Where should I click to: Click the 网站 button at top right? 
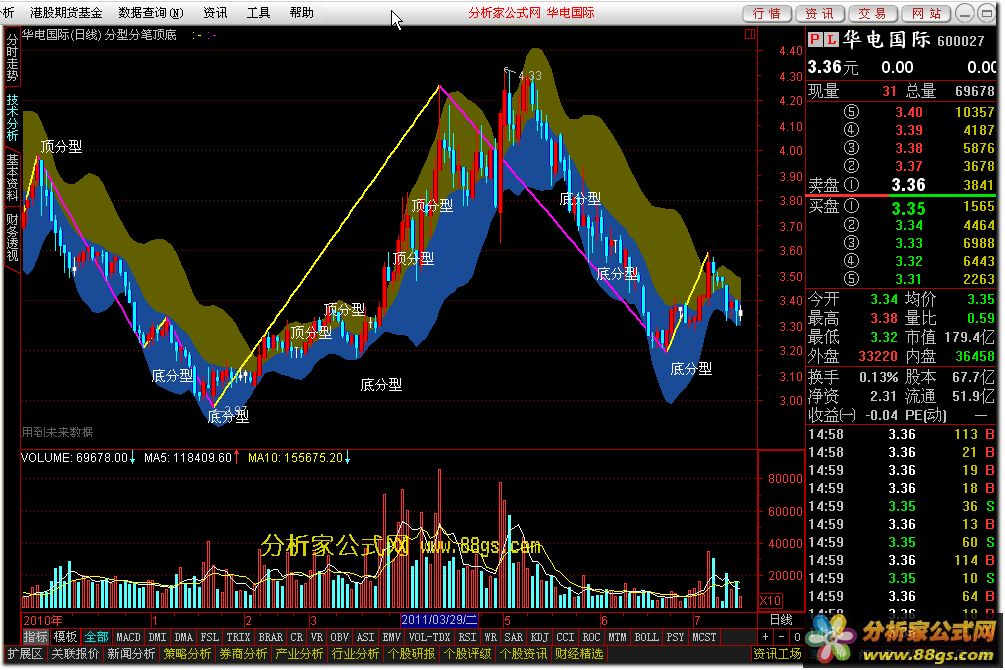coord(926,13)
